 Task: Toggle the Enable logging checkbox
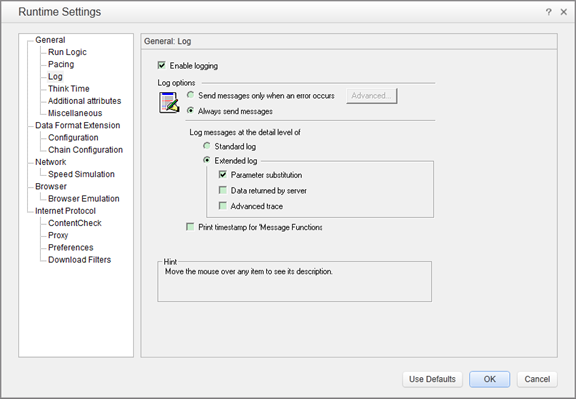pyautogui.click(x=161, y=65)
